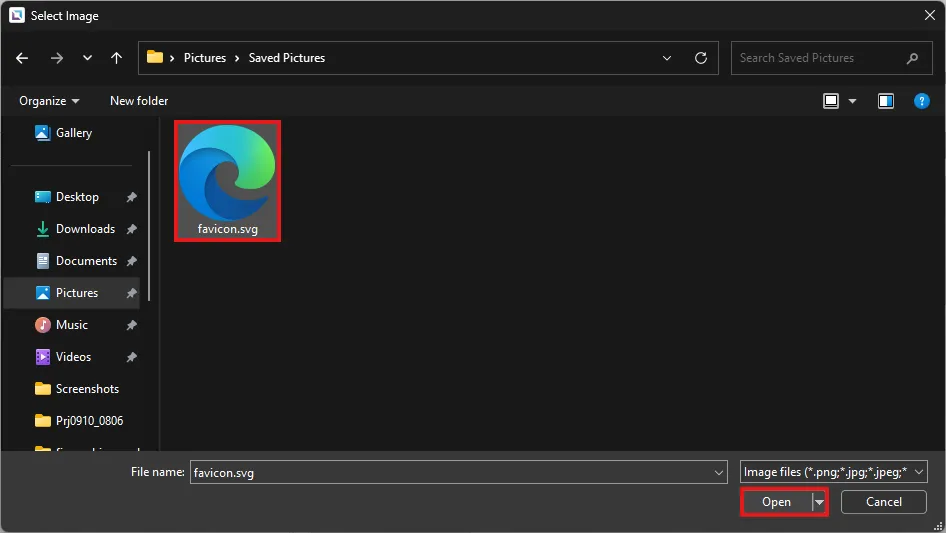946x533 pixels.
Task: Select the favicon.svg thumbnail
Action: click(x=227, y=174)
